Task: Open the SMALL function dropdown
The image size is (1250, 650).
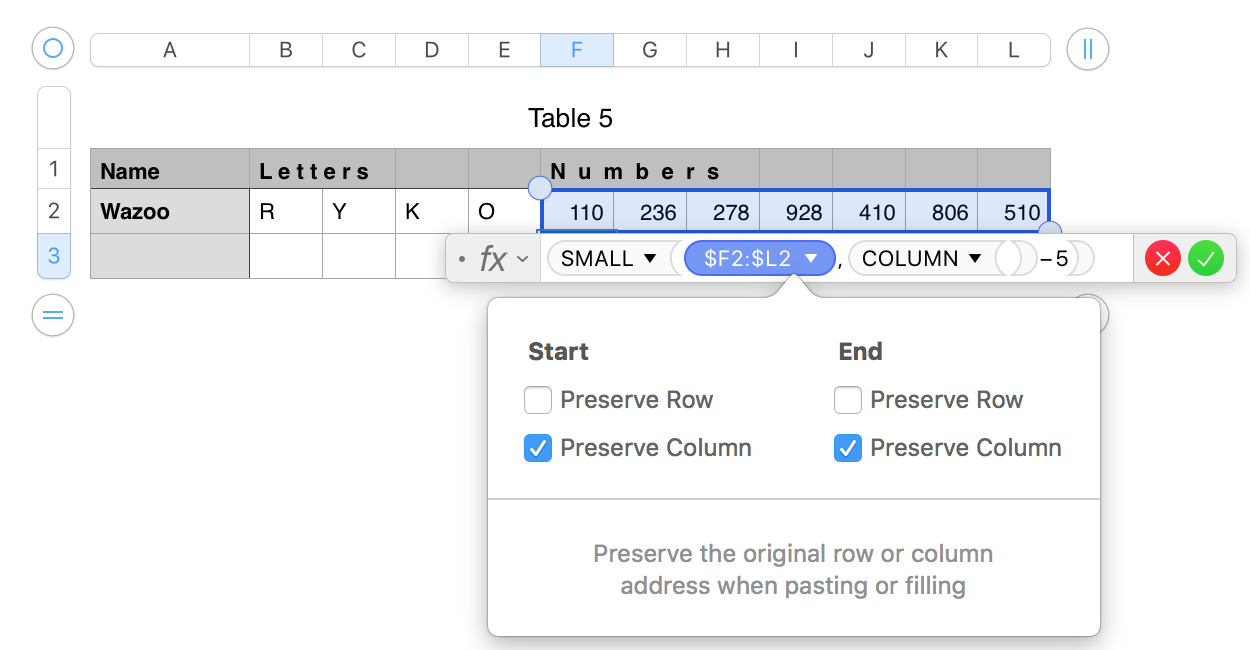Action: [650, 259]
